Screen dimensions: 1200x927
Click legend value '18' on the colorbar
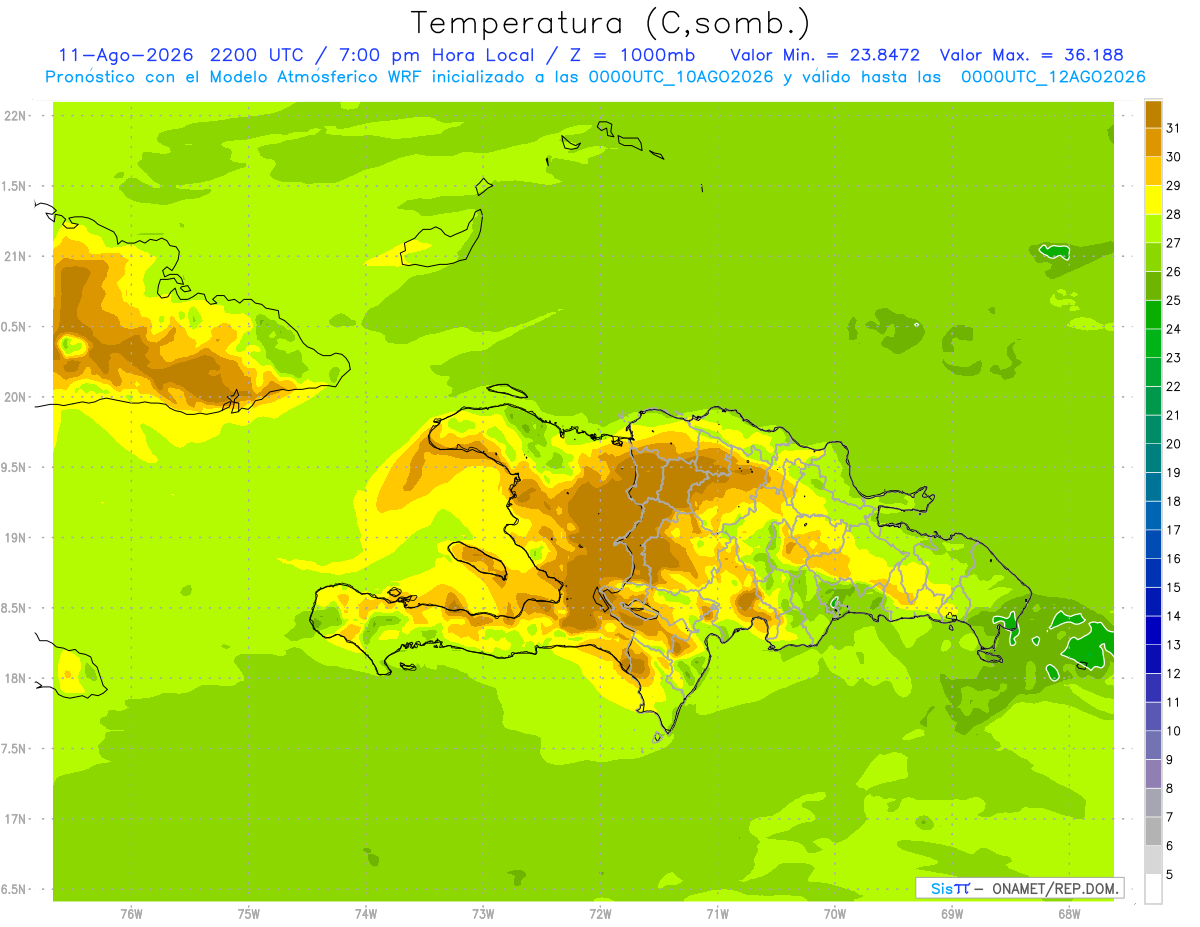tap(1173, 501)
